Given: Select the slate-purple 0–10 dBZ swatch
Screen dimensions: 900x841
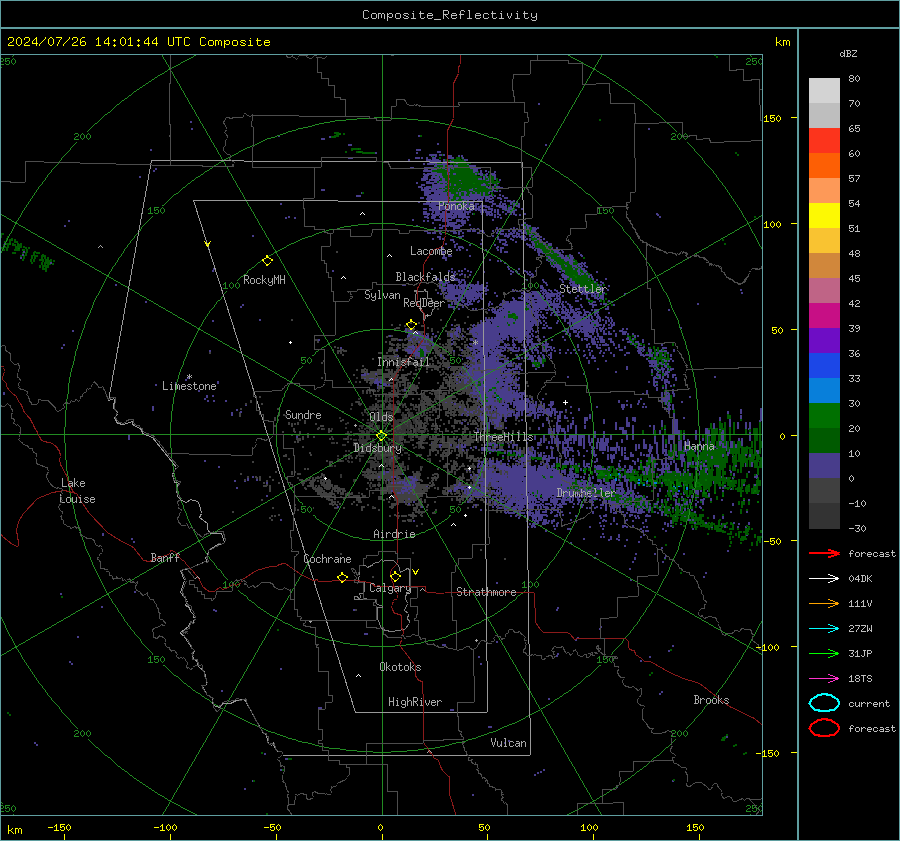Looking at the screenshot, I should point(824,466).
